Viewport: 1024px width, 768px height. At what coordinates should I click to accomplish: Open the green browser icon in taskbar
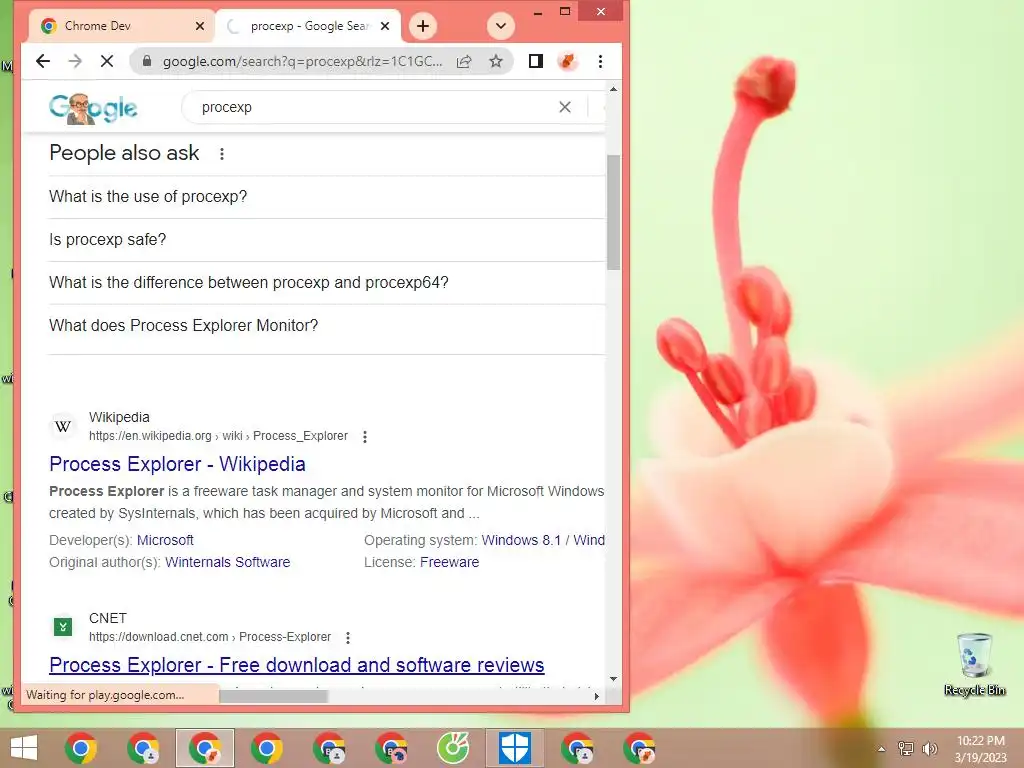(x=453, y=748)
